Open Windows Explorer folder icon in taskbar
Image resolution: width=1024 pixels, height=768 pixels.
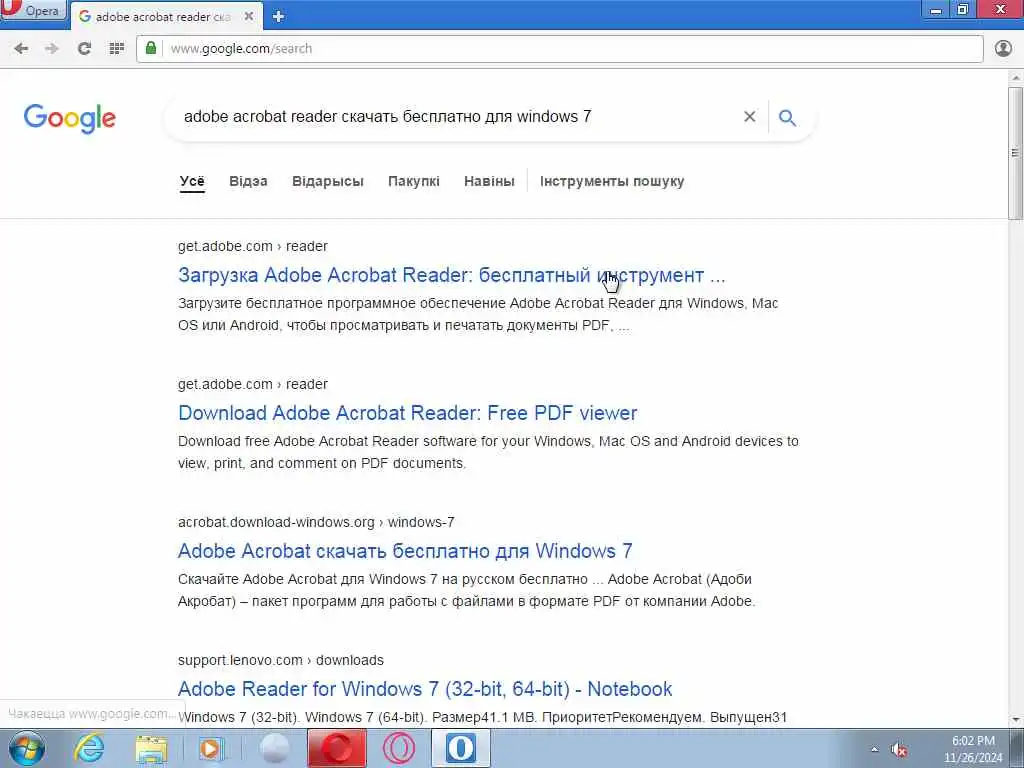(x=151, y=748)
